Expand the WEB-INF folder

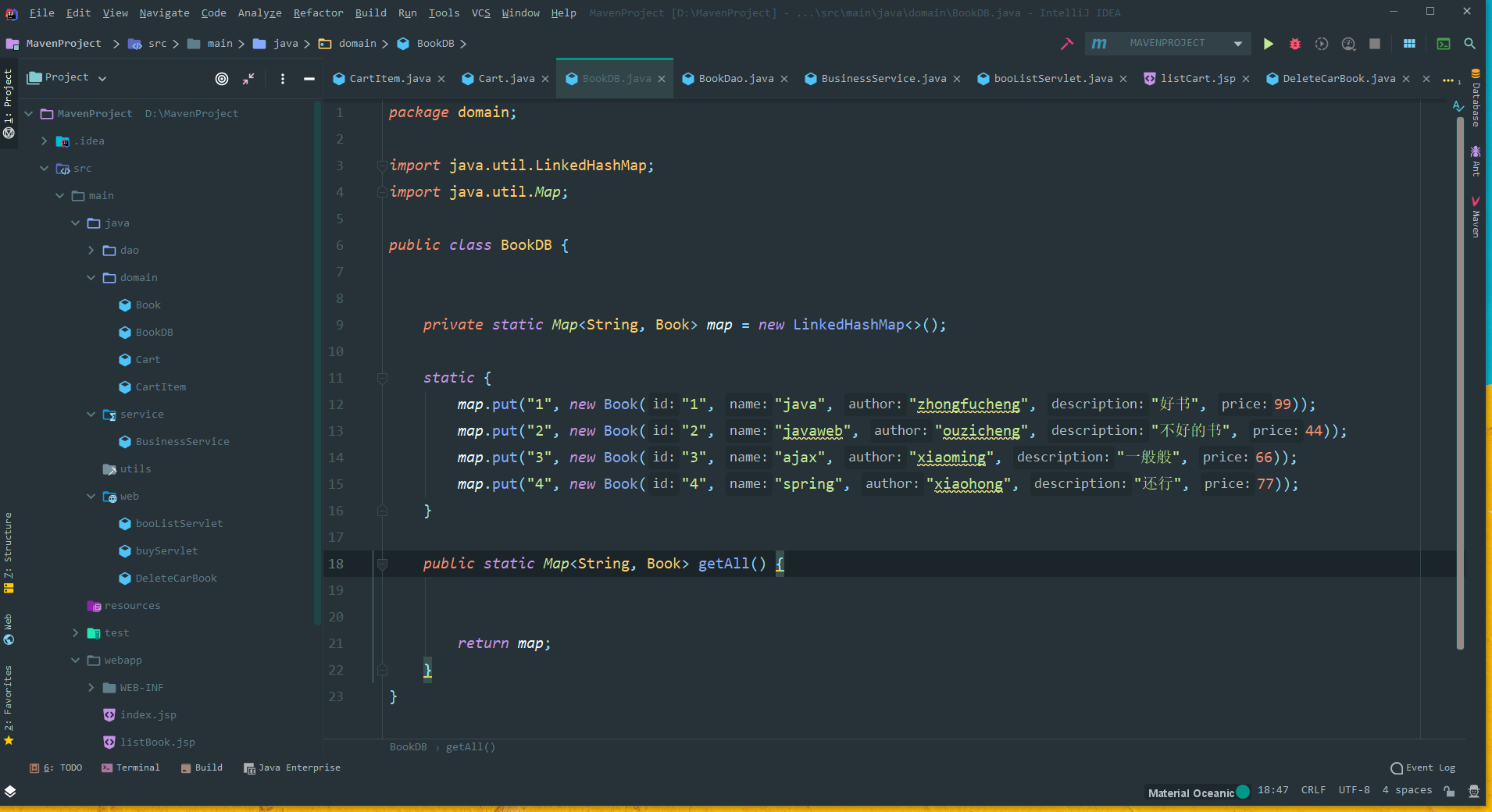pos(91,687)
